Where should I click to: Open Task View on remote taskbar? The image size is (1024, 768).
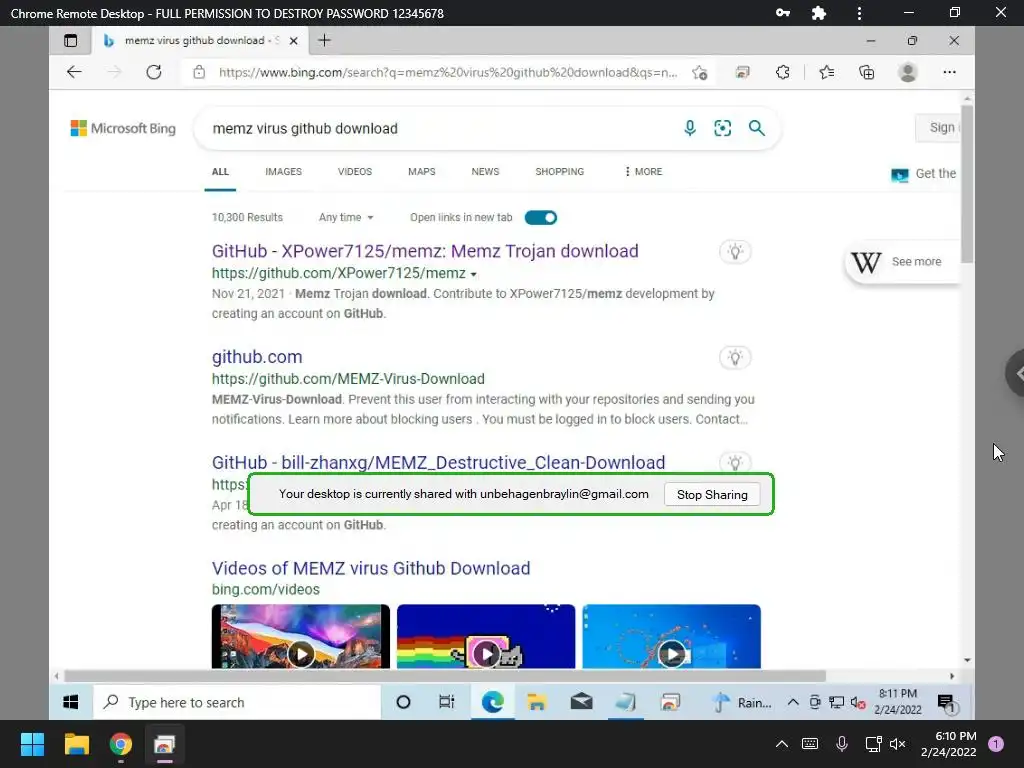pyautogui.click(x=447, y=702)
